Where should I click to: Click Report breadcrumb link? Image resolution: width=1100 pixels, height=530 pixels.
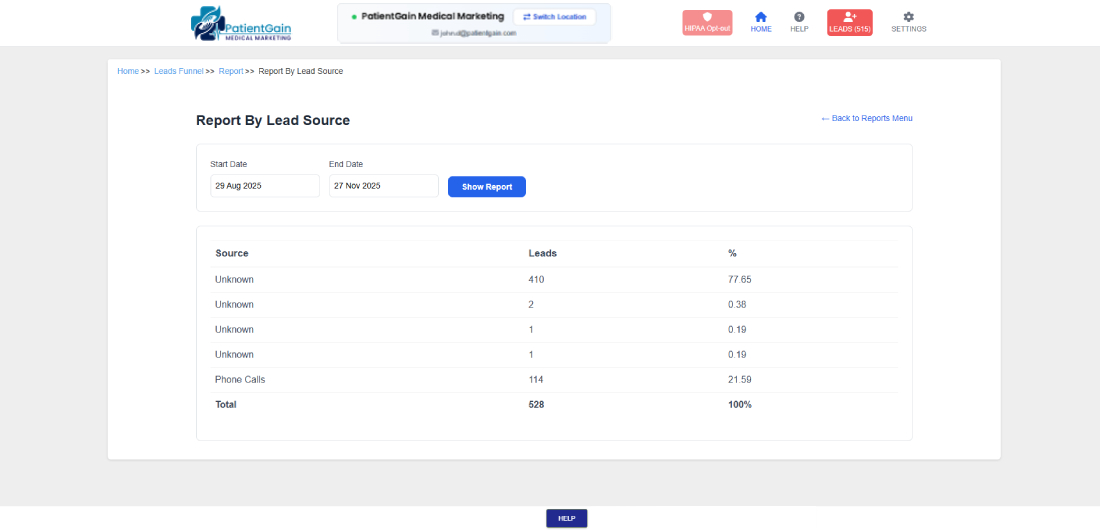(231, 71)
